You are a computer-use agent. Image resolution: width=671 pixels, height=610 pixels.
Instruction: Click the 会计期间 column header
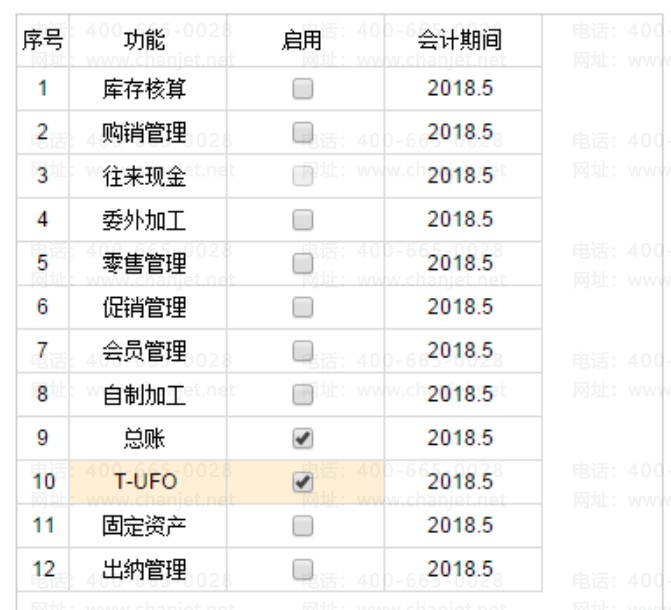click(x=459, y=41)
